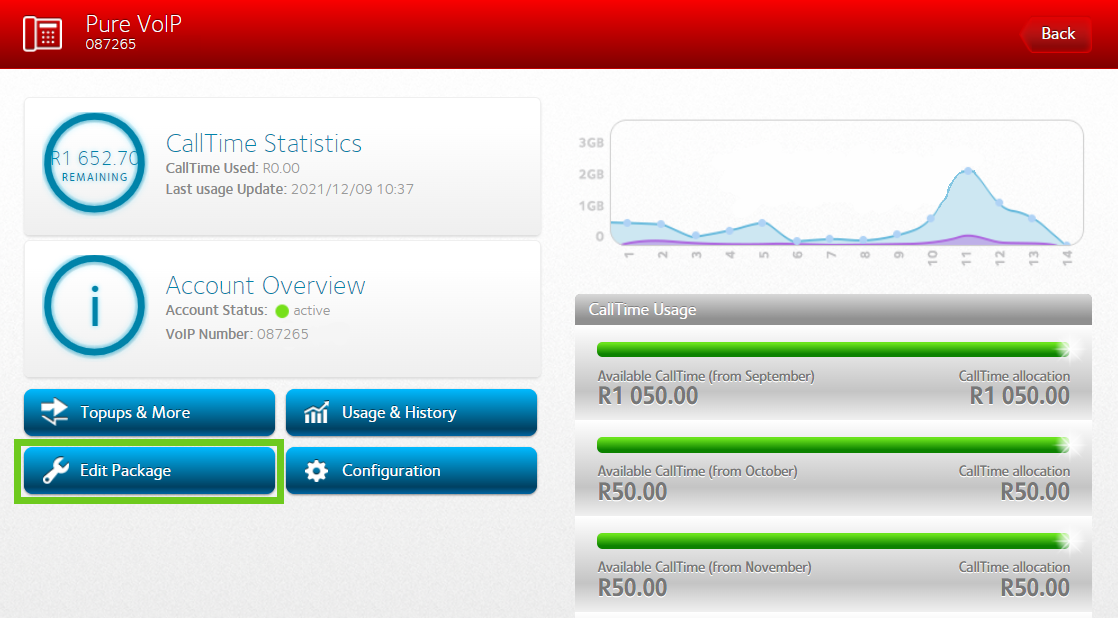Screen dimensions: 1118x618
Task: Click the wrench icon on Edit Package
Action: [54, 470]
